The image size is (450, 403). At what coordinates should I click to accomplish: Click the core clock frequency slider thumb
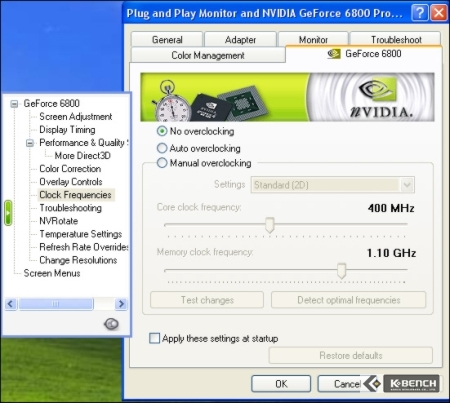270,225
